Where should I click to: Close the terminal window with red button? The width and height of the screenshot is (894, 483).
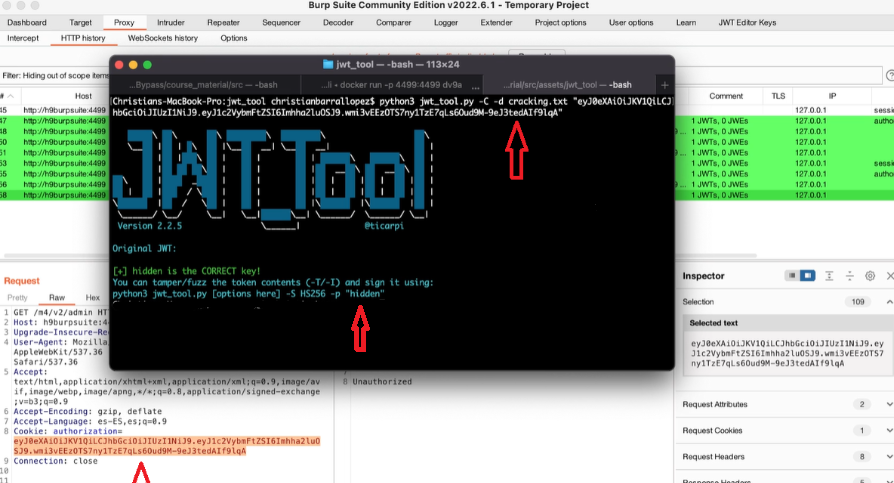point(119,65)
